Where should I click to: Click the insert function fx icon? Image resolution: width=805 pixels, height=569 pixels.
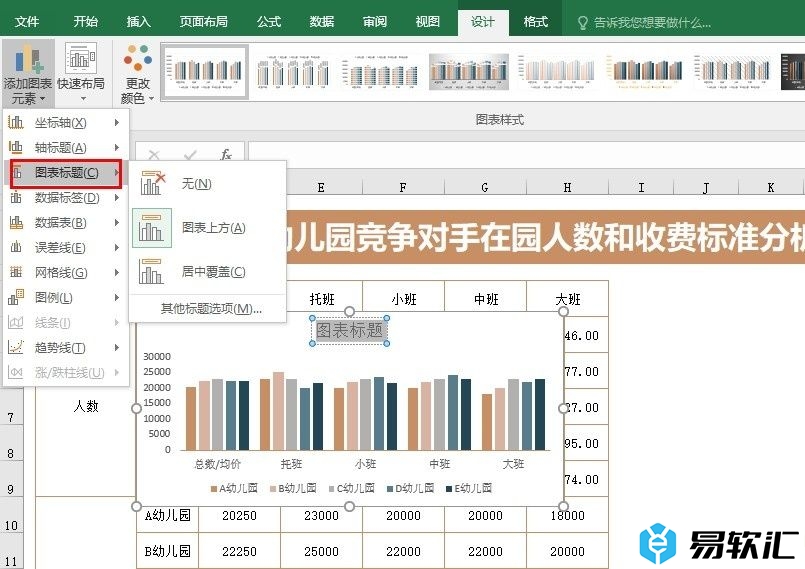tap(226, 155)
